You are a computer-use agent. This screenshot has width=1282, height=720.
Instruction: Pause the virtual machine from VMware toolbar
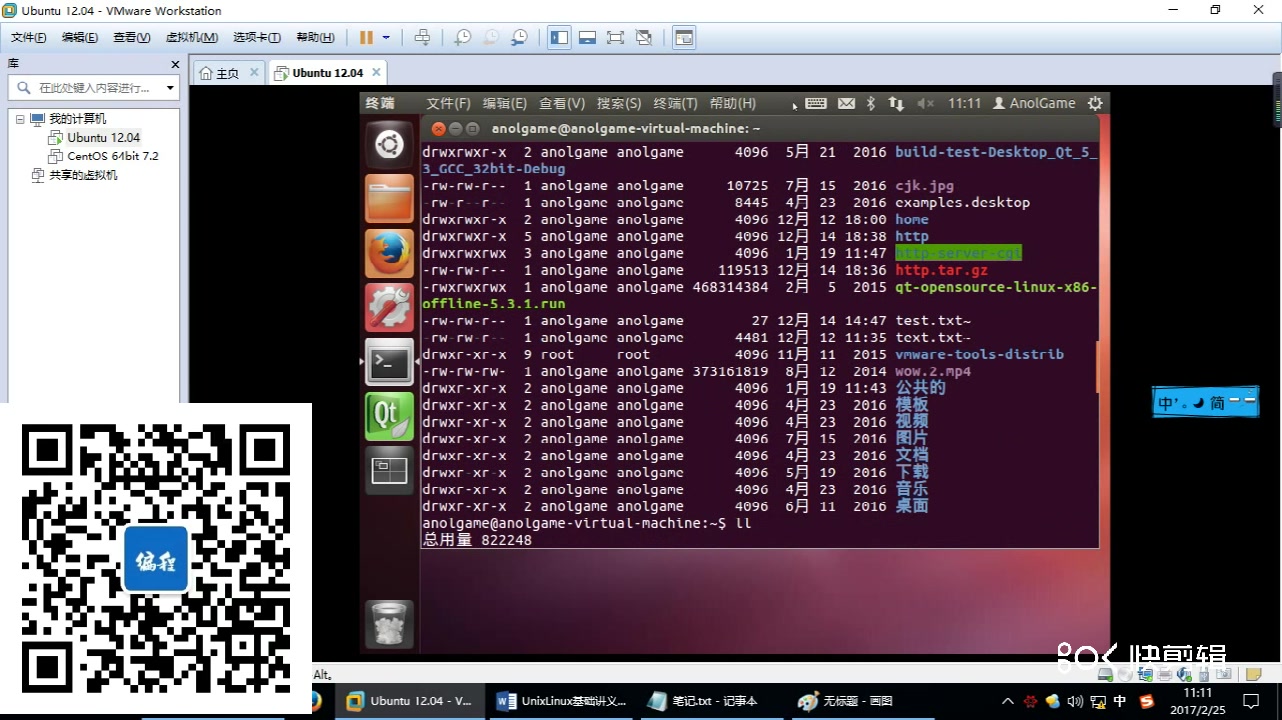coord(366,37)
